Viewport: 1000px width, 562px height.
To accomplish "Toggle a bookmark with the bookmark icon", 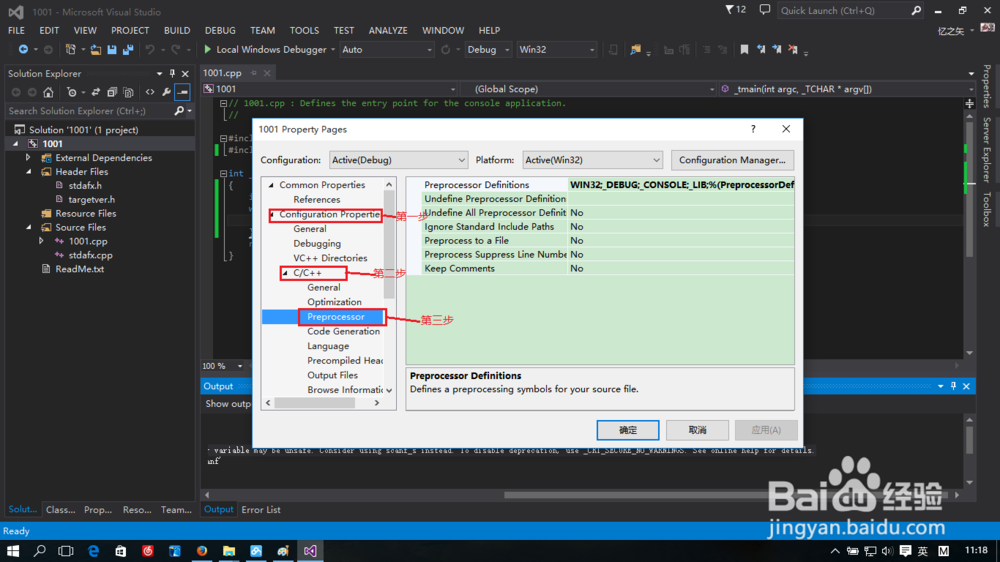I will coord(744,49).
